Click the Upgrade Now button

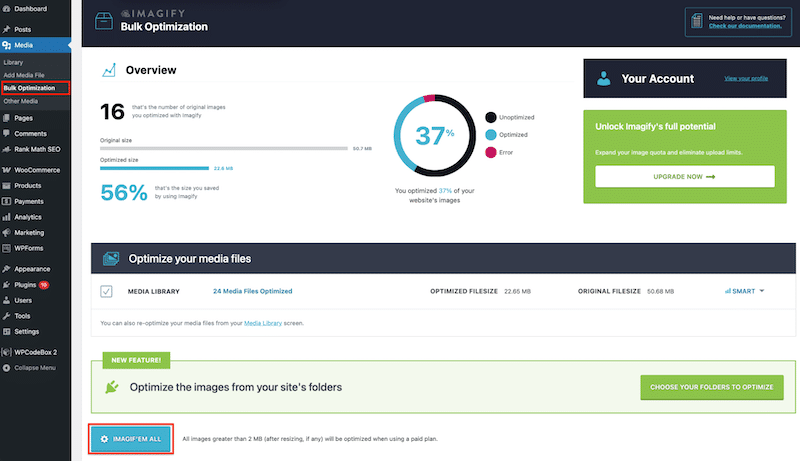click(685, 176)
